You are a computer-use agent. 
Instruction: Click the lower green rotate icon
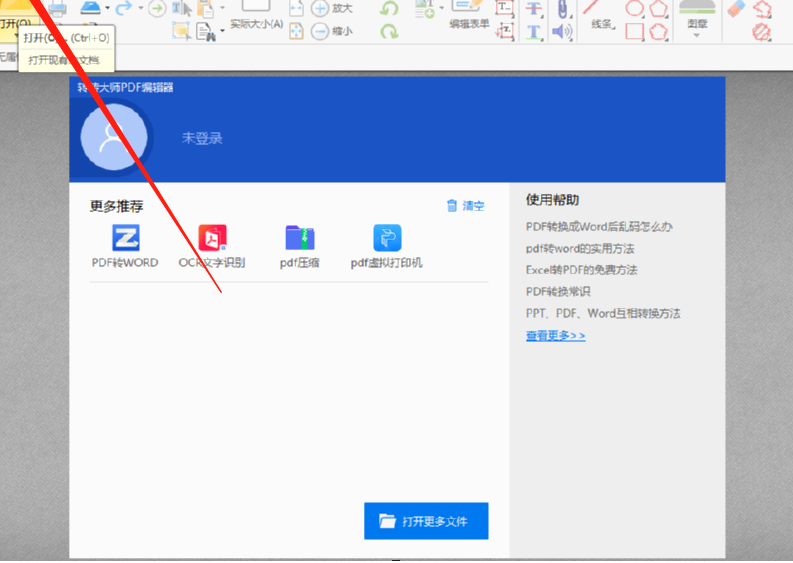pyautogui.click(x=389, y=31)
